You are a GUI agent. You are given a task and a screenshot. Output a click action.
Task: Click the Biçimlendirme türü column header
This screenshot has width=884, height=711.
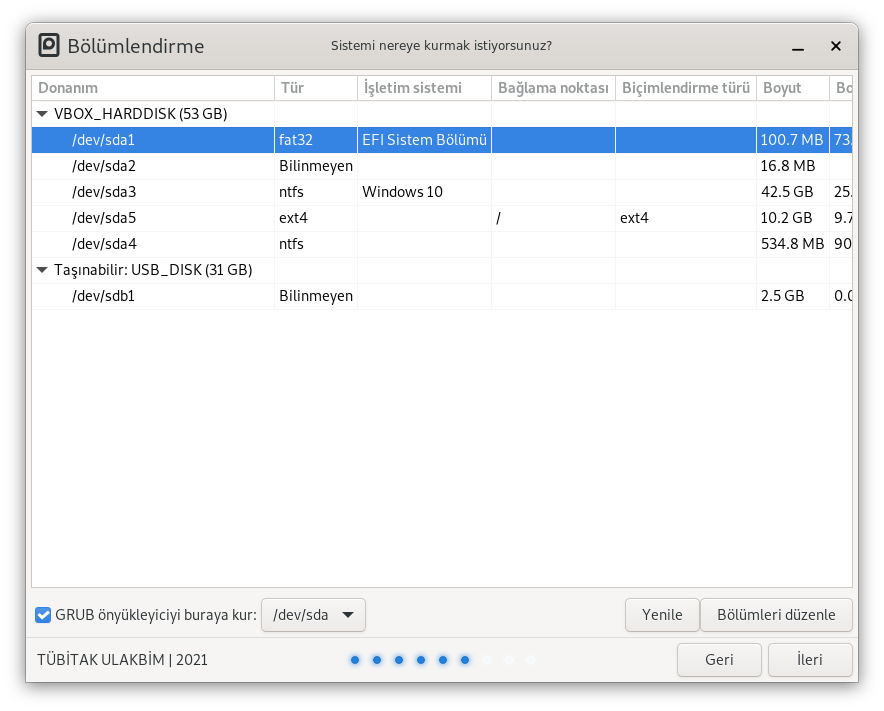(686, 88)
